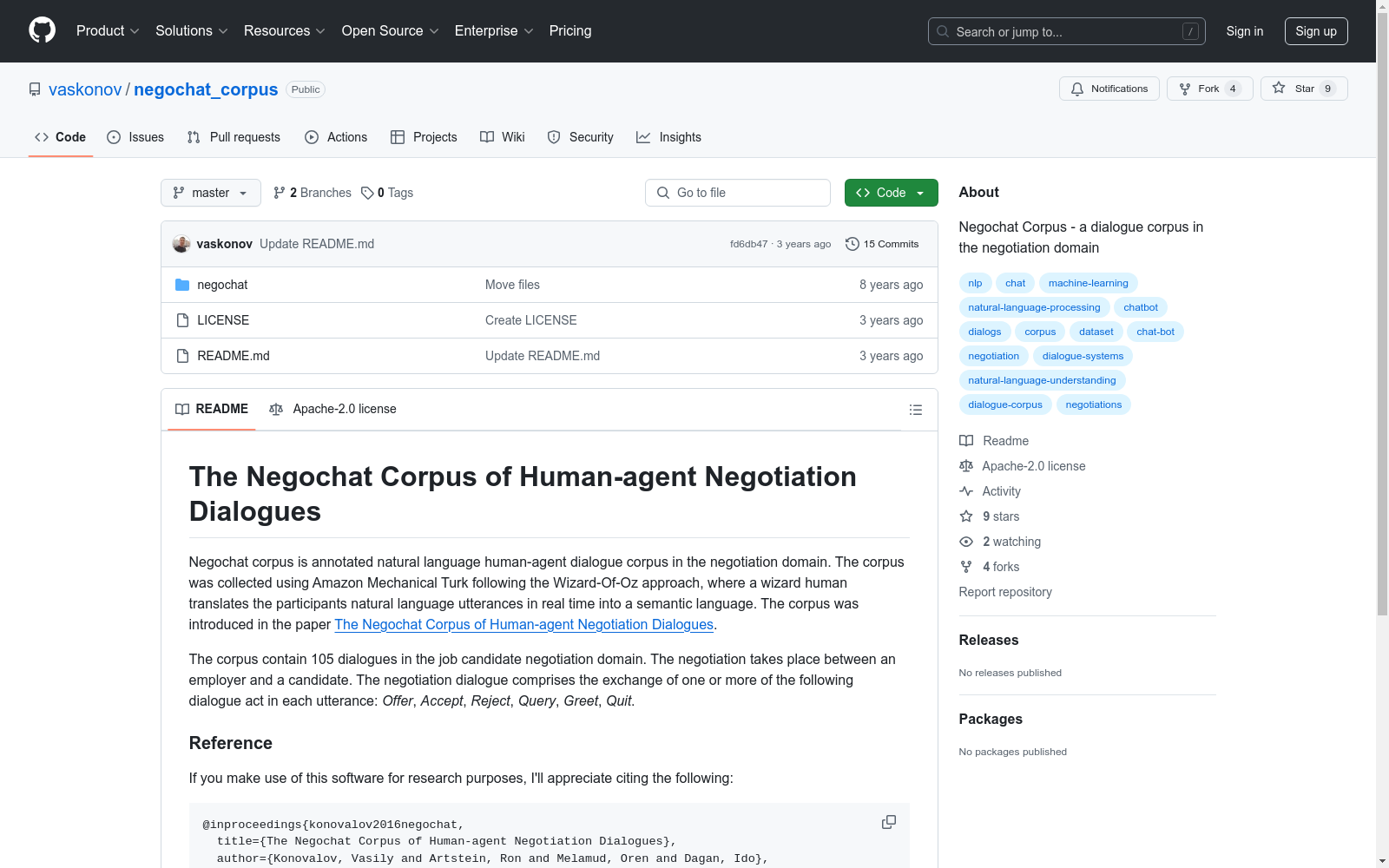Open the negochat_corpus repository link
The width and height of the screenshot is (1389, 868).
point(206,89)
